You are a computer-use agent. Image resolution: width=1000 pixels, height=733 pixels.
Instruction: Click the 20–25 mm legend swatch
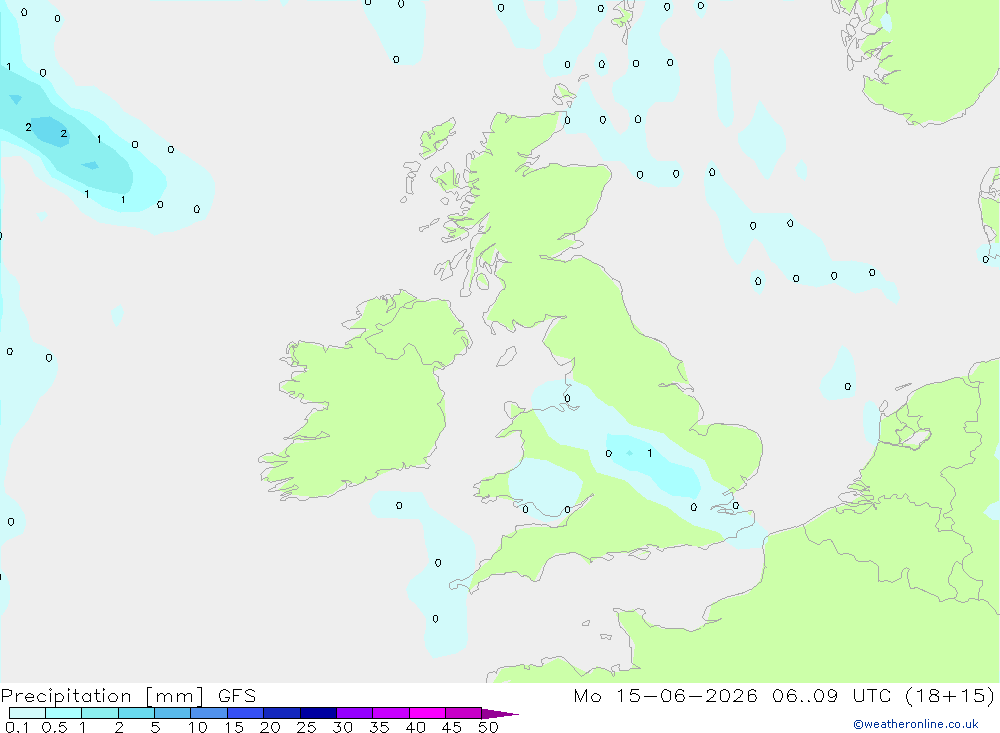click(282, 713)
